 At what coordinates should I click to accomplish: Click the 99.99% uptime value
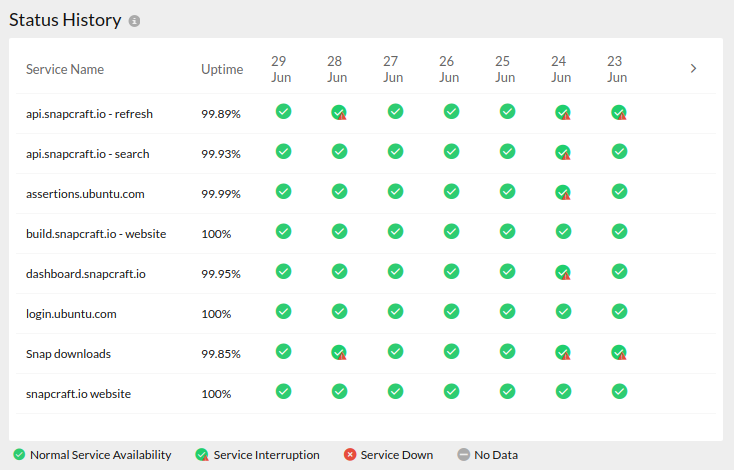[221, 194]
